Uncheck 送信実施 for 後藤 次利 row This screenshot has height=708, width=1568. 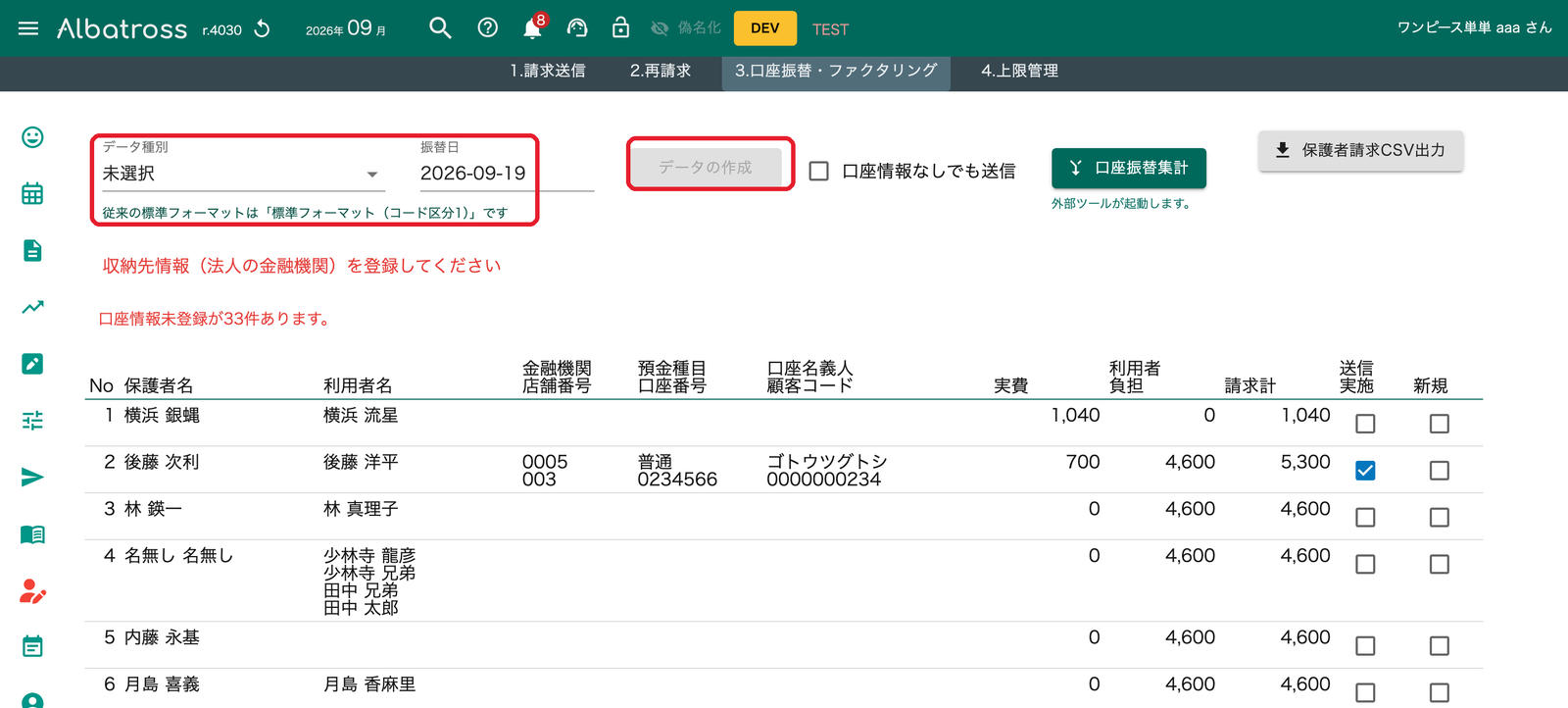pyautogui.click(x=1365, y=471)
